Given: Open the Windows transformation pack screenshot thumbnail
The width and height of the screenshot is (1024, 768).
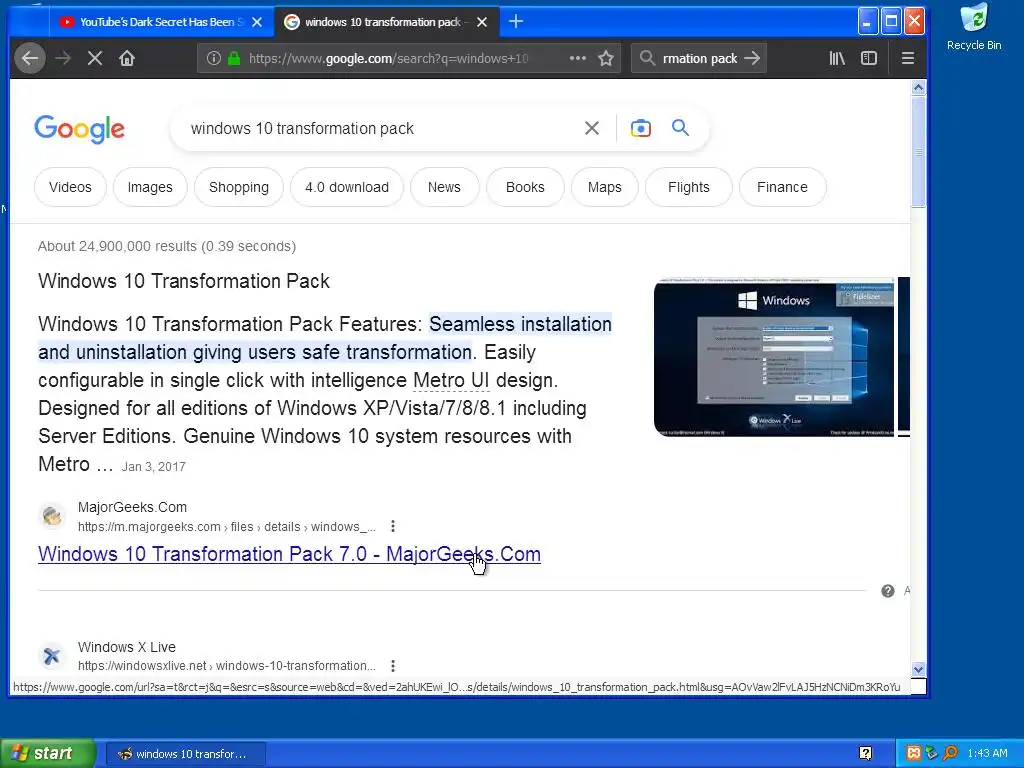Looking at the screenshot, I should (x=774, y=357).
